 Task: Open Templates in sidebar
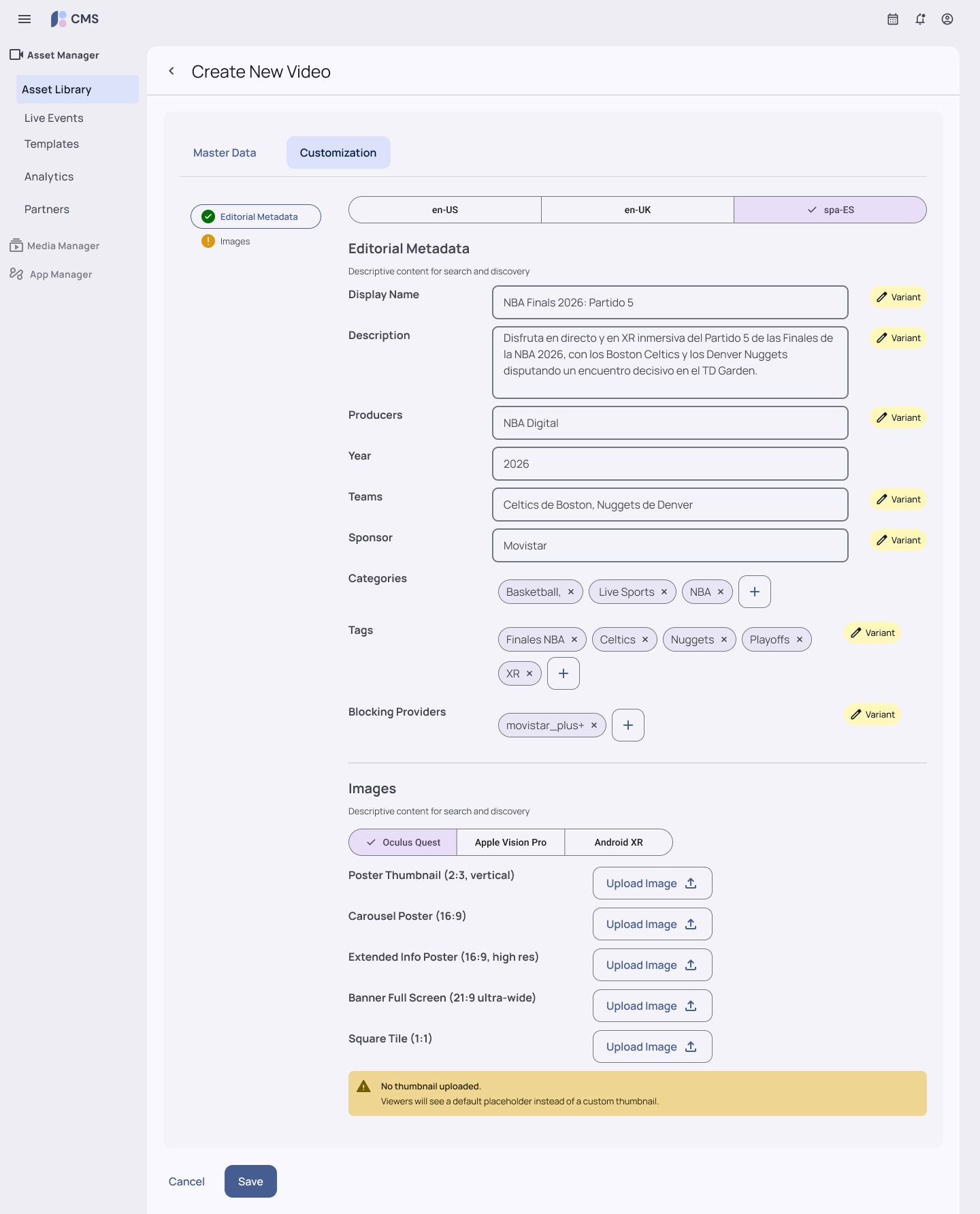coord(52,144)
